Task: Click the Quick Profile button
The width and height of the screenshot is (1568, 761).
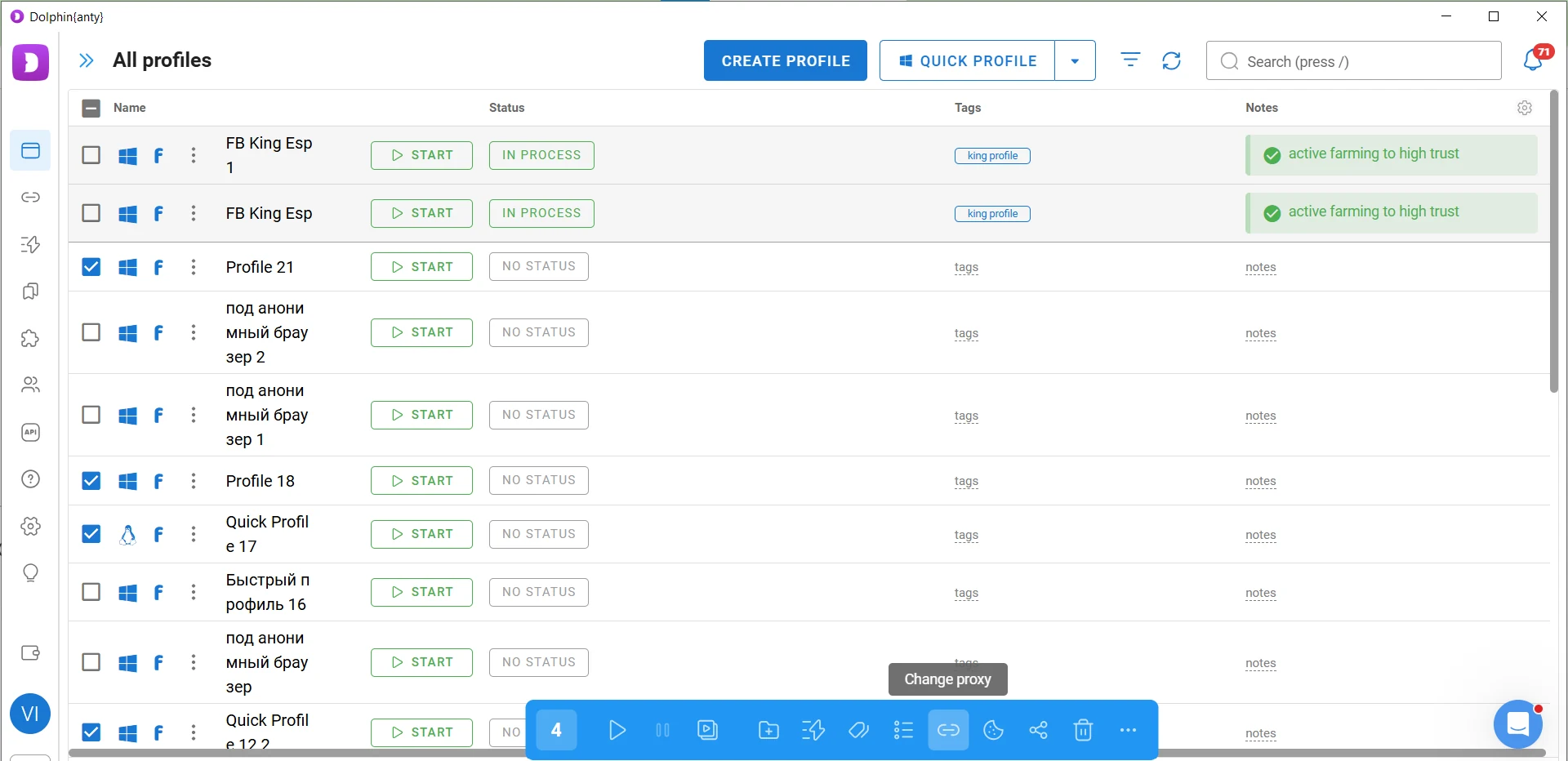Action: tap(967, 60)
